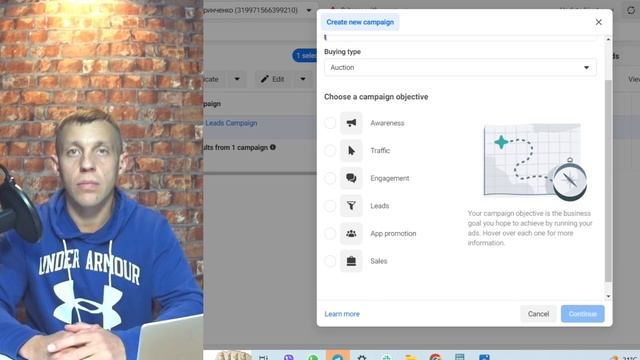
Task: Click the Engagement chat bubbles icon
Action: click(x=351, y=178)
